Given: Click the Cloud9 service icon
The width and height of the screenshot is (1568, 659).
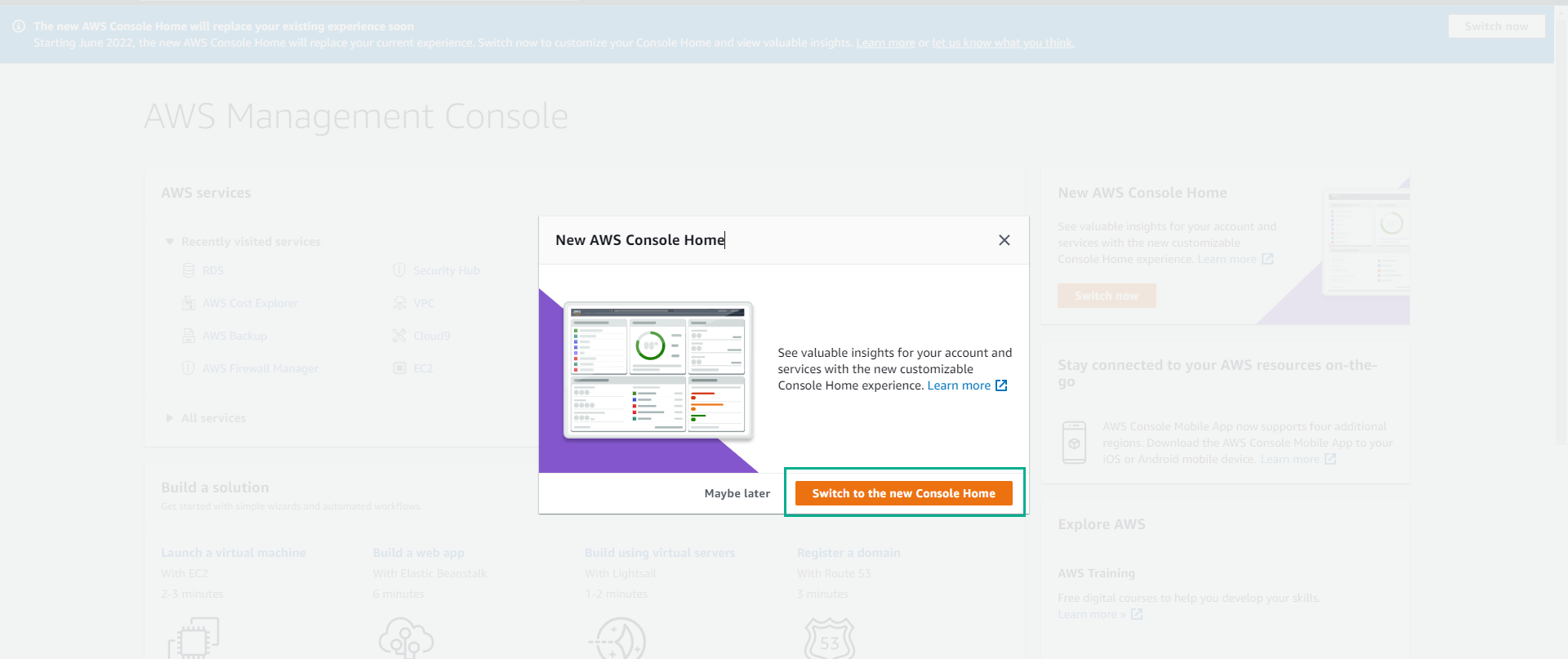Looking at the screenshot, I should point(399,336).
